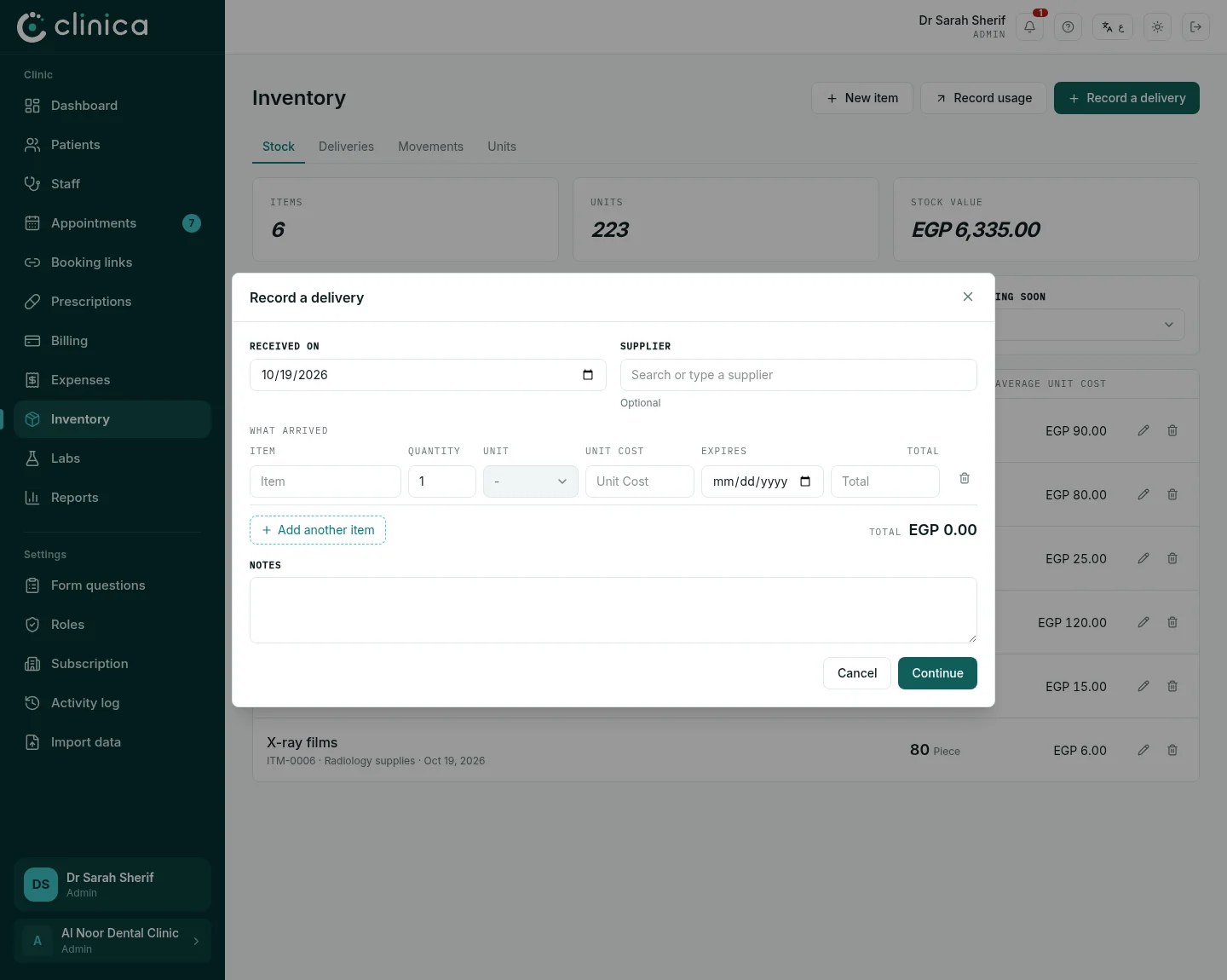Focus the supplier search field
Image resolution: width=1227 pixels, height=980 pixels.
[x=798, y=375]
